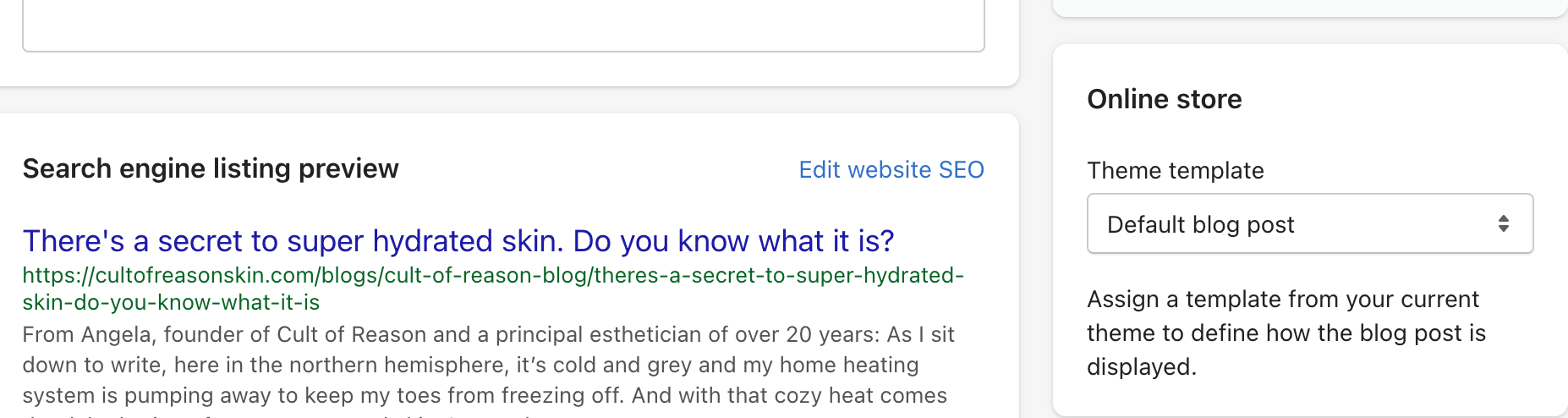Click the 'Online store' card heading
Screen dimensions: 1568x418
pos(1164,100)
